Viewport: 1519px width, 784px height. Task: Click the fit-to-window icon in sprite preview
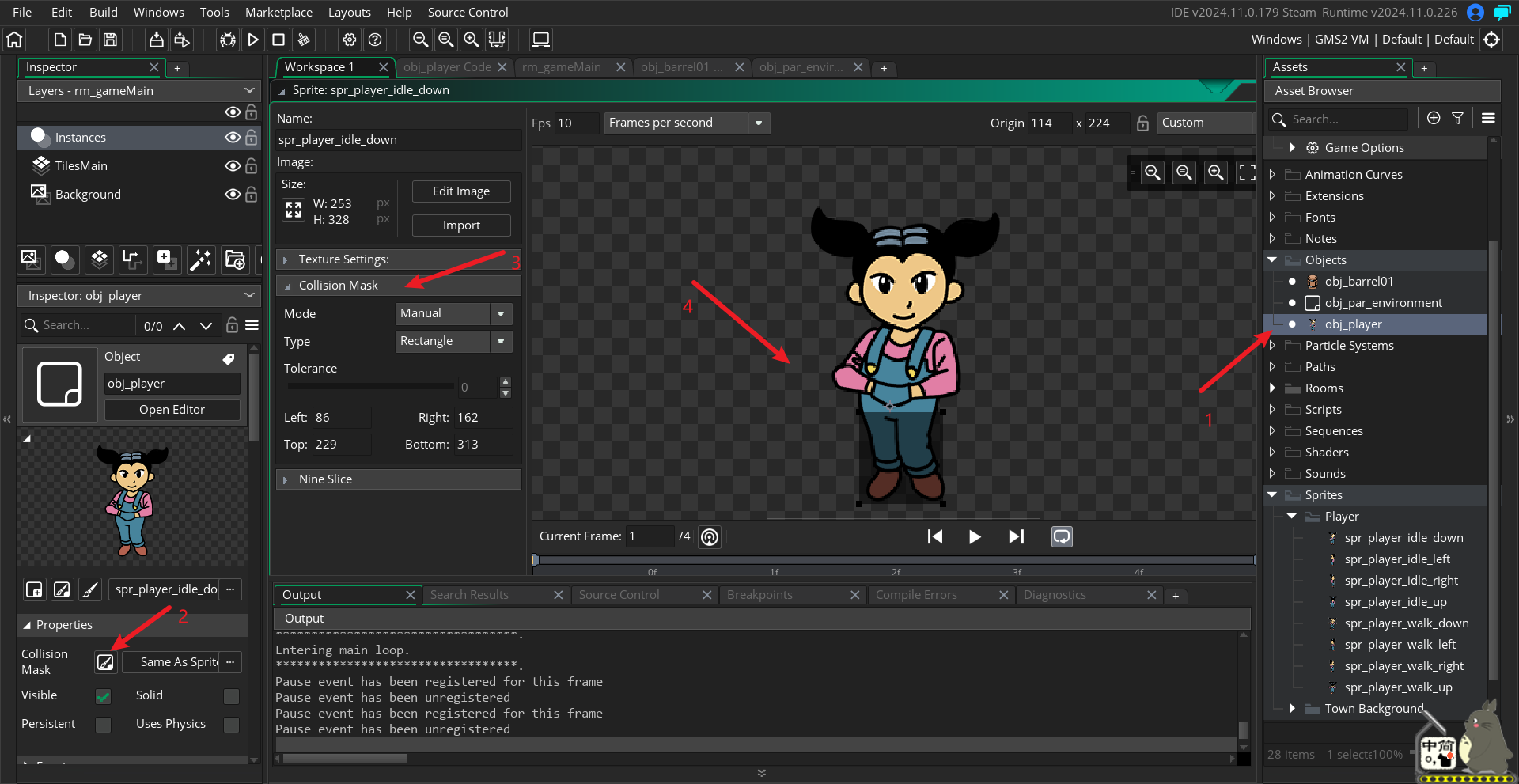tap(1247, 172)
